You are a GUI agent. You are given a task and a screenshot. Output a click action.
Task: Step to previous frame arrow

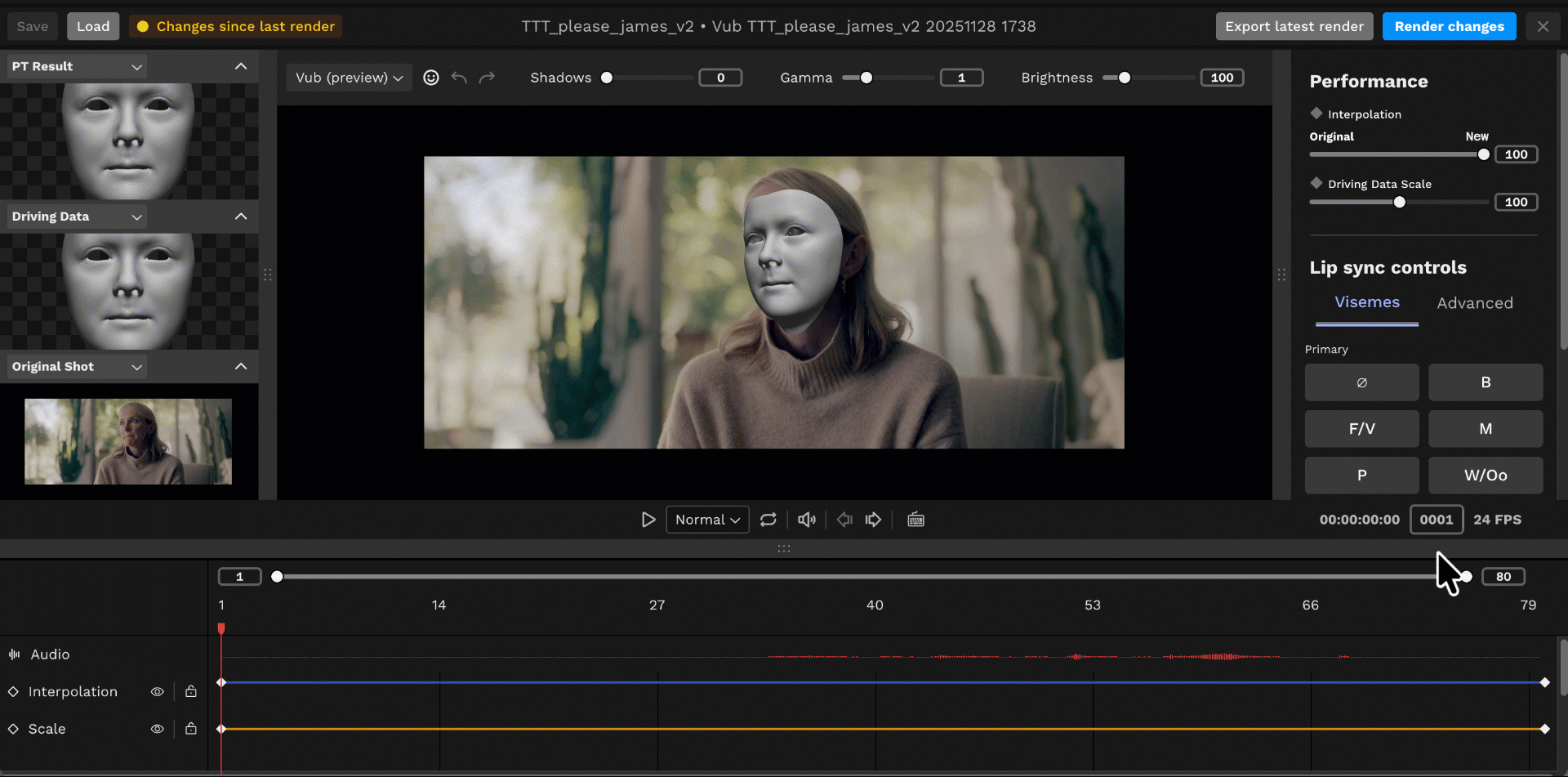pyautogui.click(x=844, y=520)
